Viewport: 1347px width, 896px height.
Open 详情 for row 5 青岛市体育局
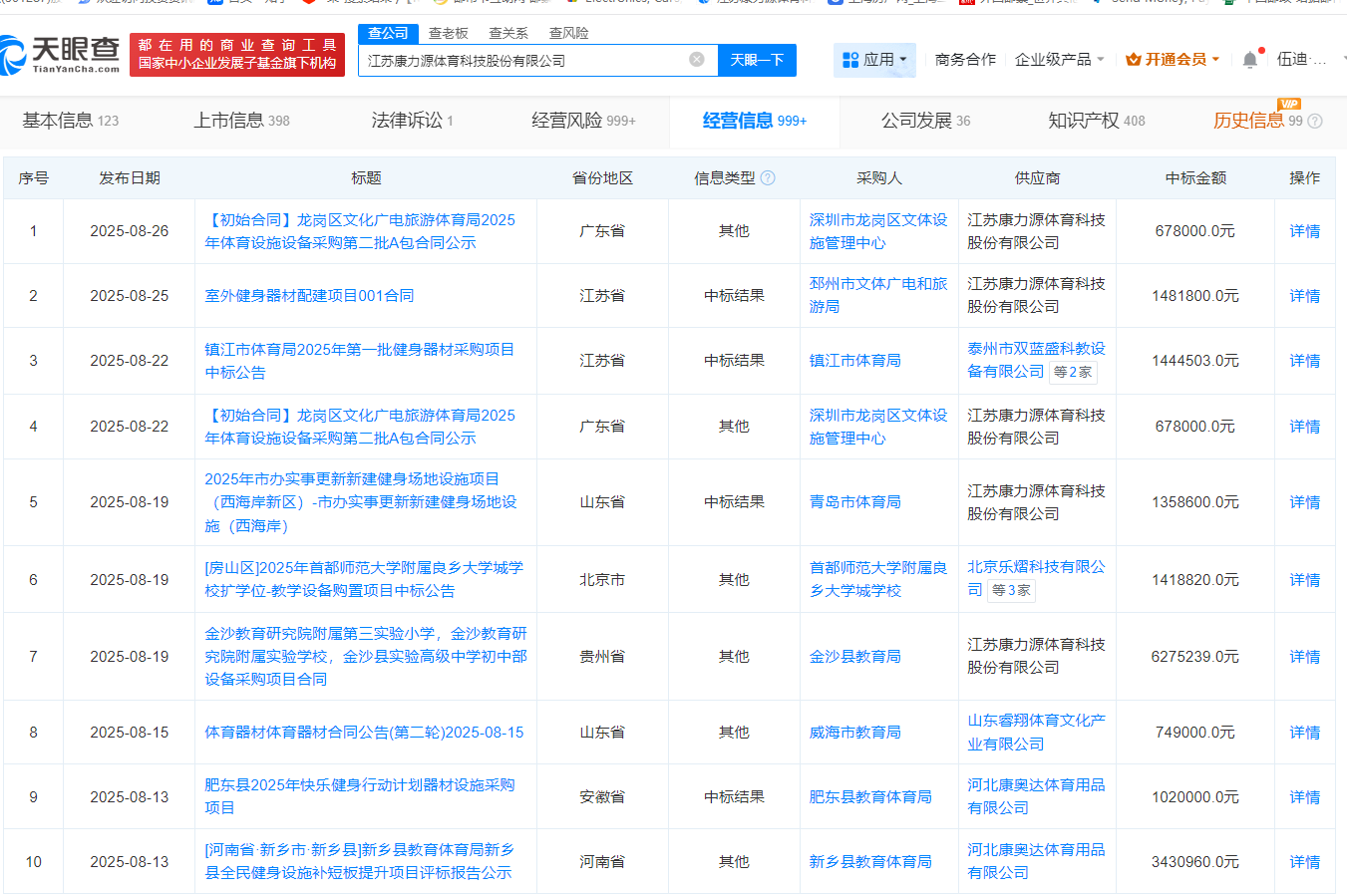pos(1304,502)
